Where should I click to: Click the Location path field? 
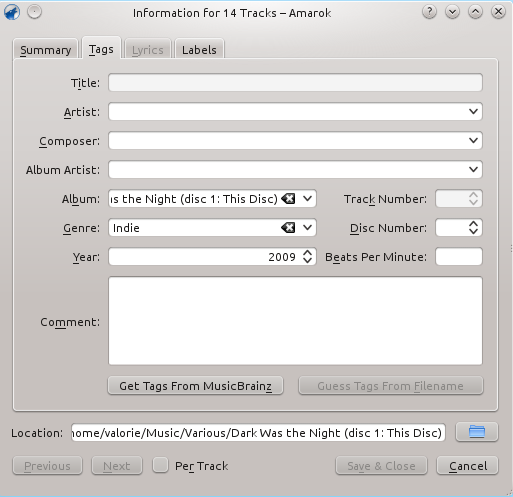pyautogui.click(x=258, y=432)
